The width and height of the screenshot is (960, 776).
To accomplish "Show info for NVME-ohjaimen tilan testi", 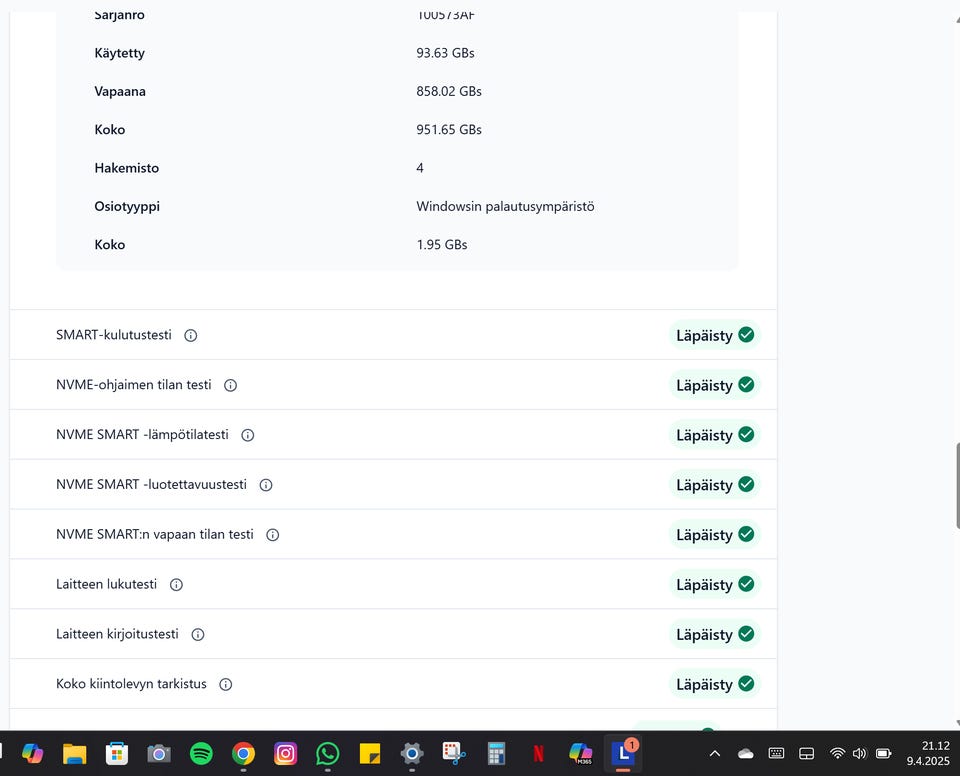I will pos(230,385).
